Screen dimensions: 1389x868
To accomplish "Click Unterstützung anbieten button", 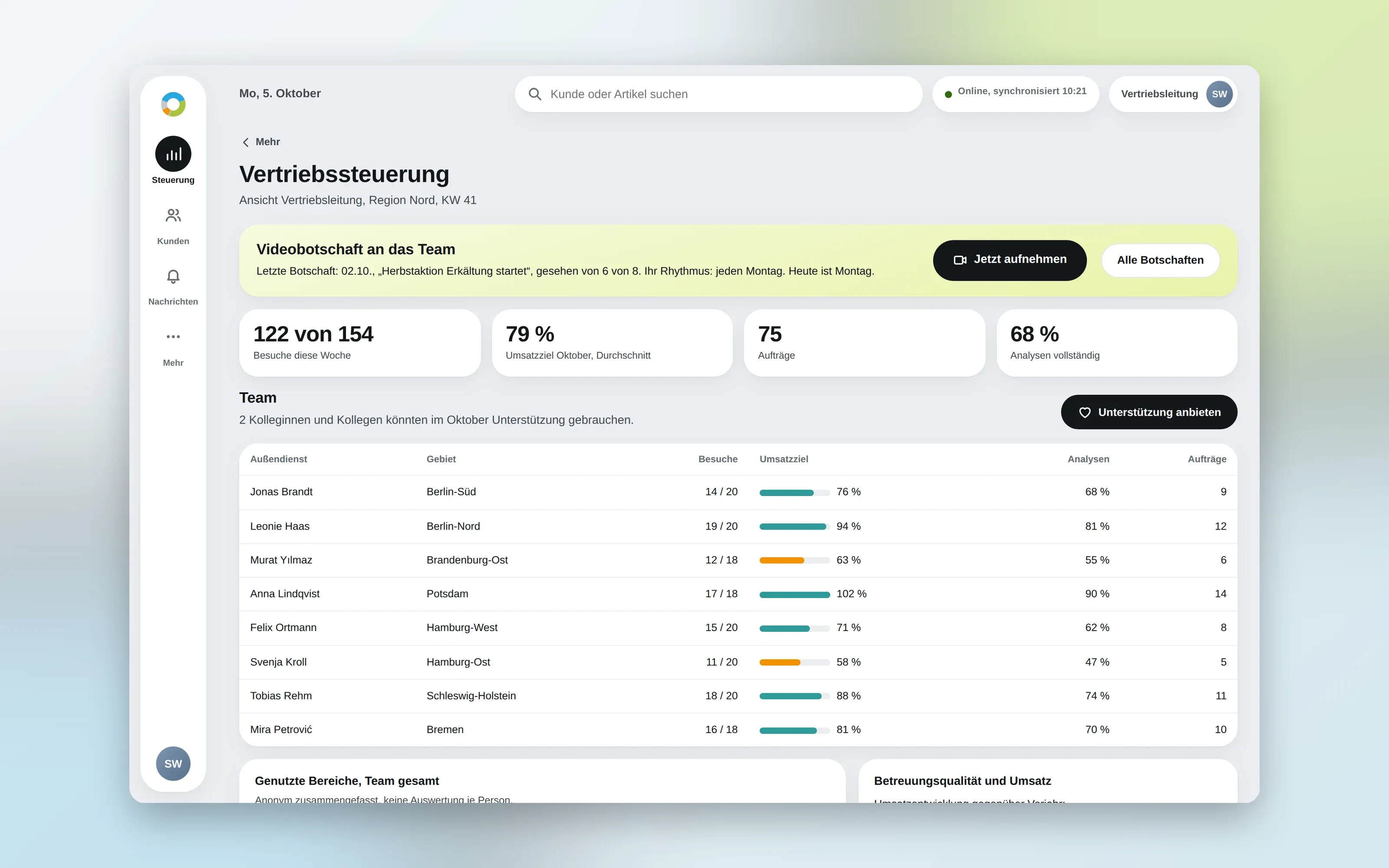I will click(x=1149, y=411).
